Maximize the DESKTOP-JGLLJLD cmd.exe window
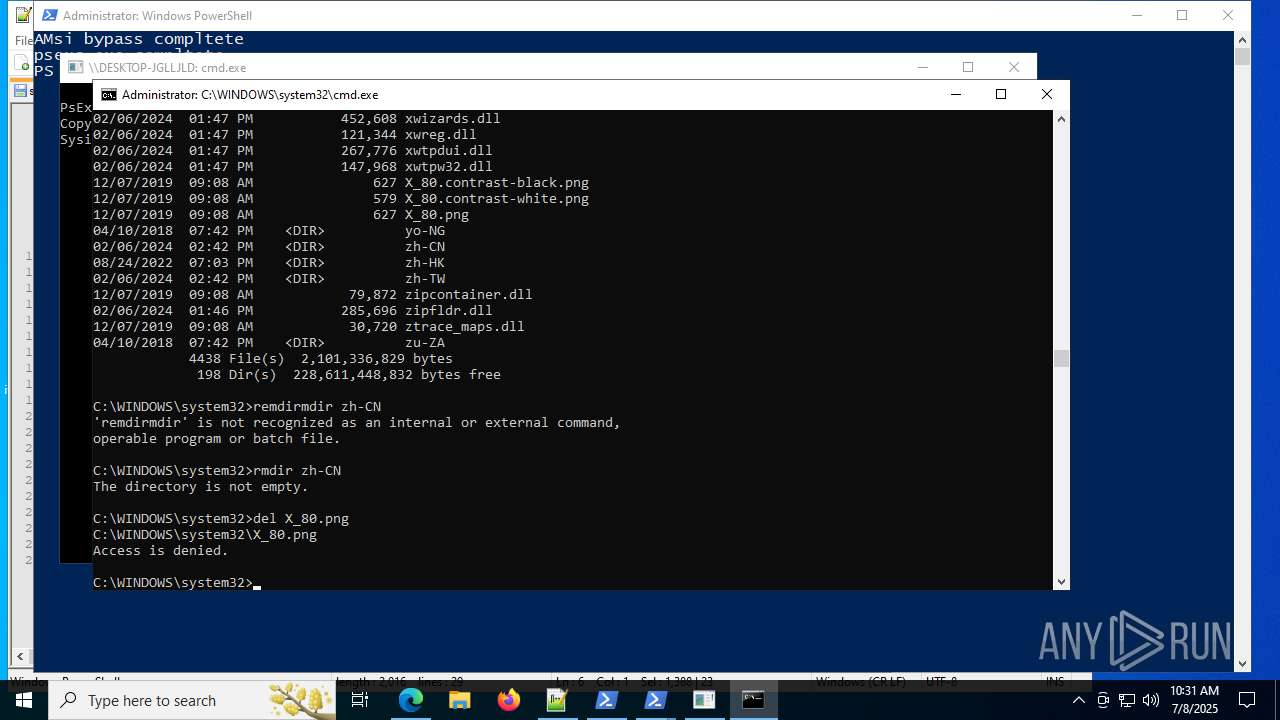The image size is (1280, 720). pyautogui.click(x=968, y=67)
